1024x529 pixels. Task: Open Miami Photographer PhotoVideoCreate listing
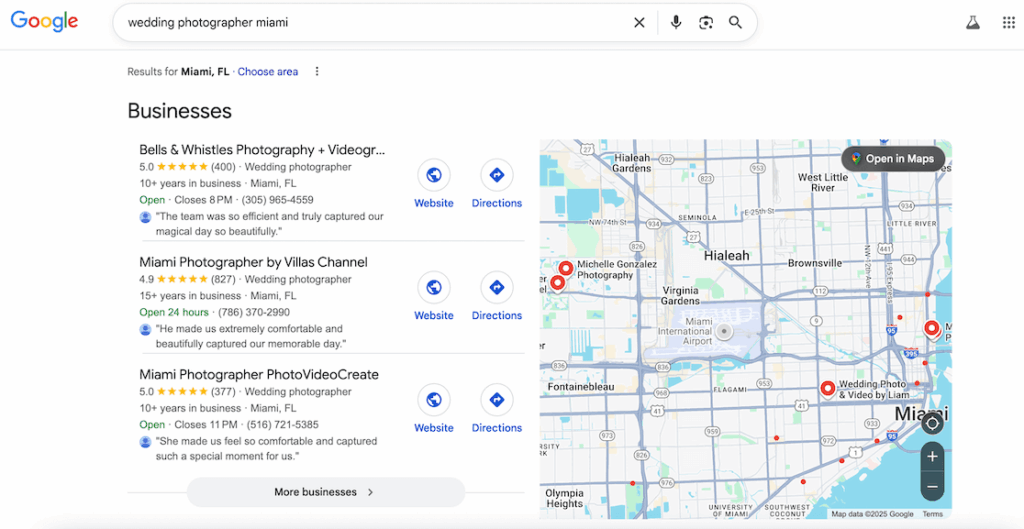click(x=259, y=374)
